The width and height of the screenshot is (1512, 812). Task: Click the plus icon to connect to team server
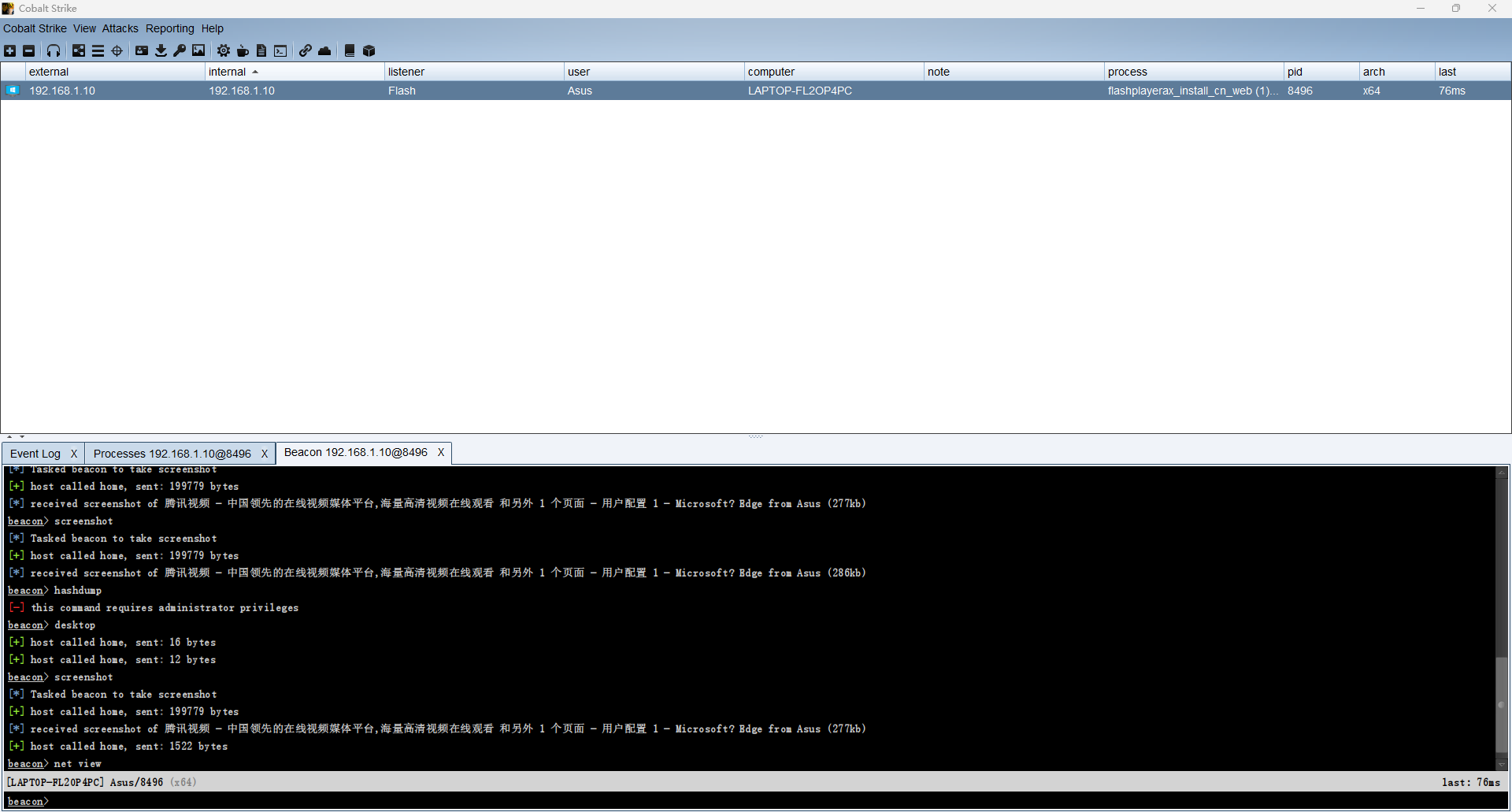point(10,51)
